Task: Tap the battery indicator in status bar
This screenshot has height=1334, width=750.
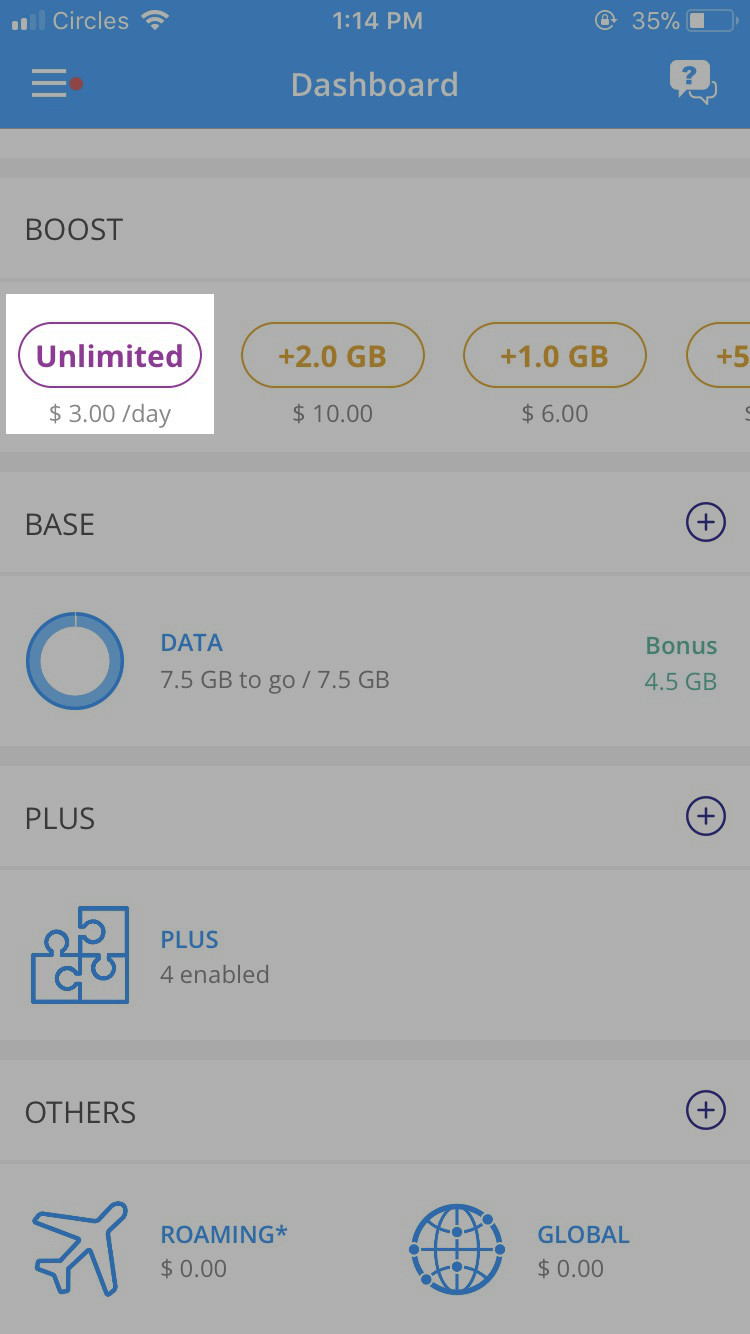Action: (x=711, y=20)
